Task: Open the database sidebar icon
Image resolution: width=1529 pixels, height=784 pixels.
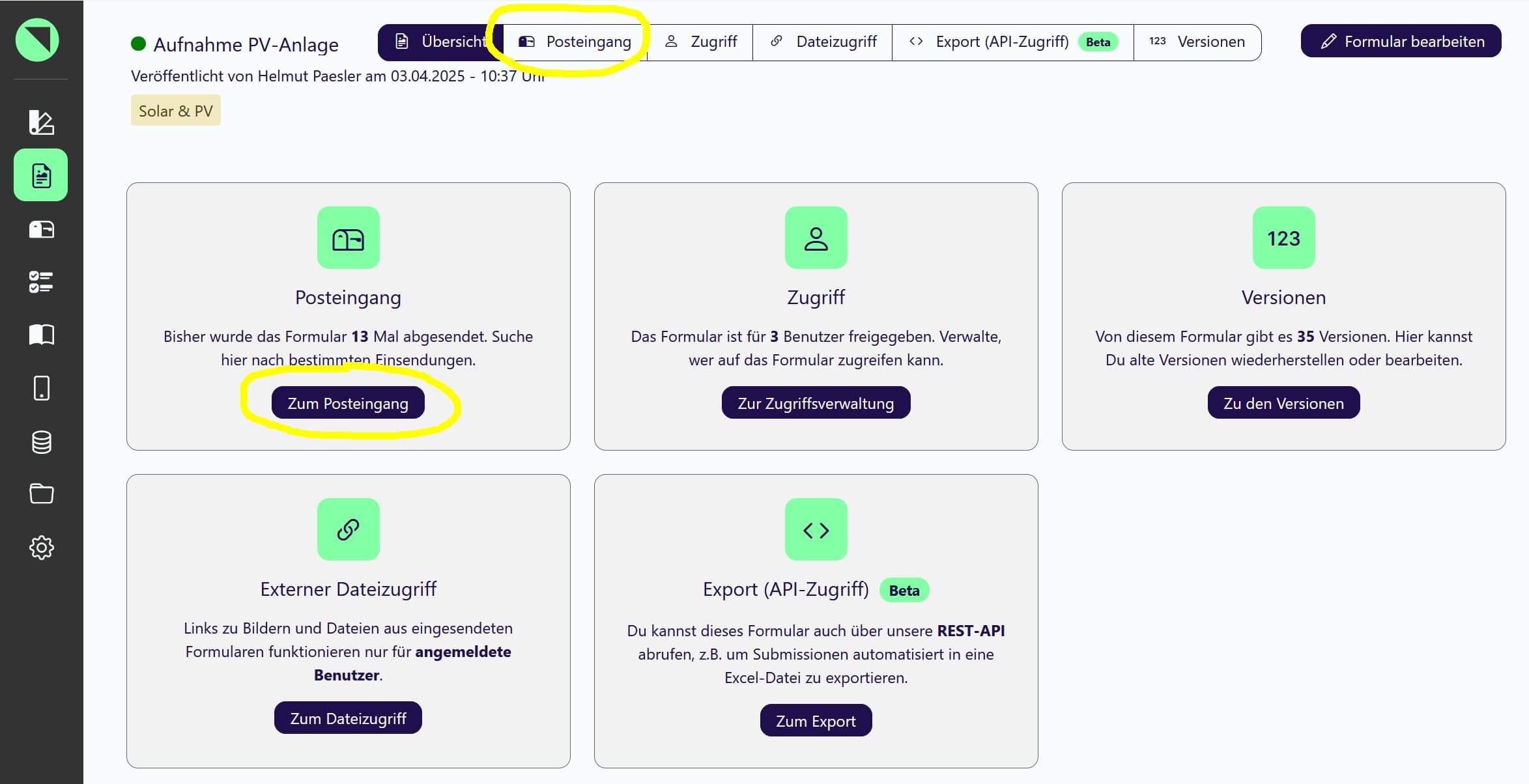Action: 41,442
